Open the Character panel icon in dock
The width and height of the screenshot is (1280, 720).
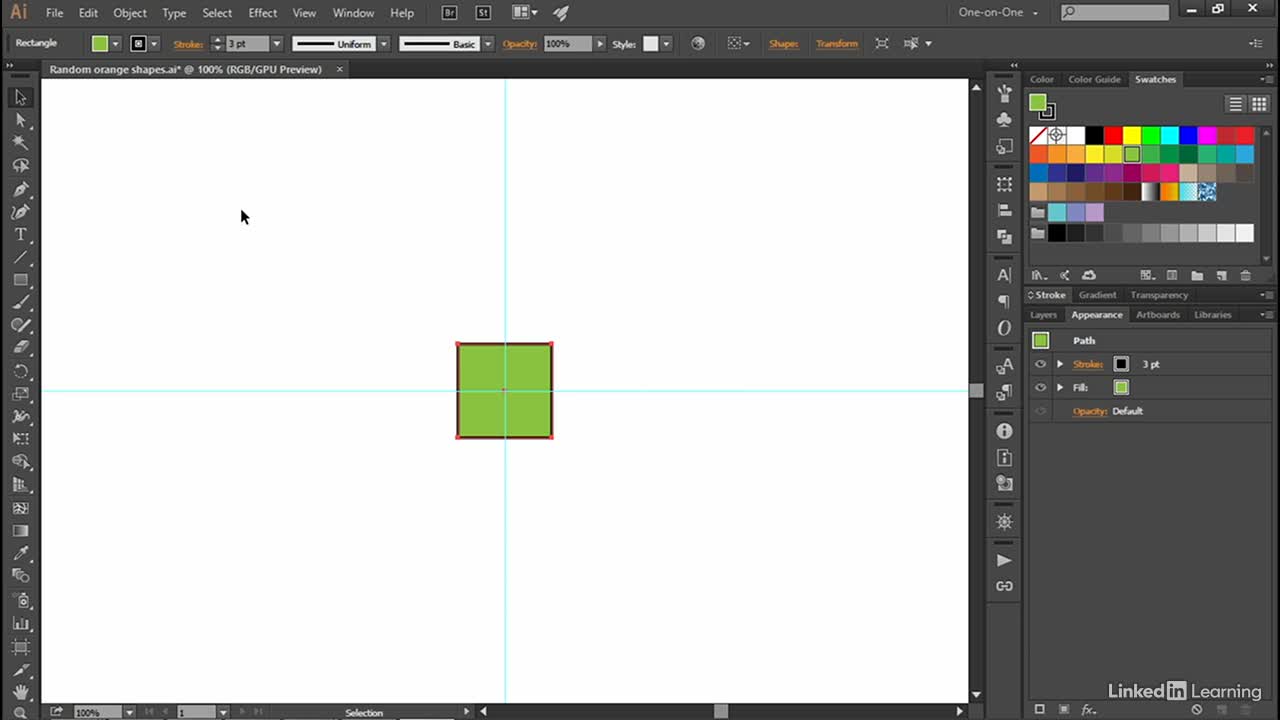pos(1004,275)
